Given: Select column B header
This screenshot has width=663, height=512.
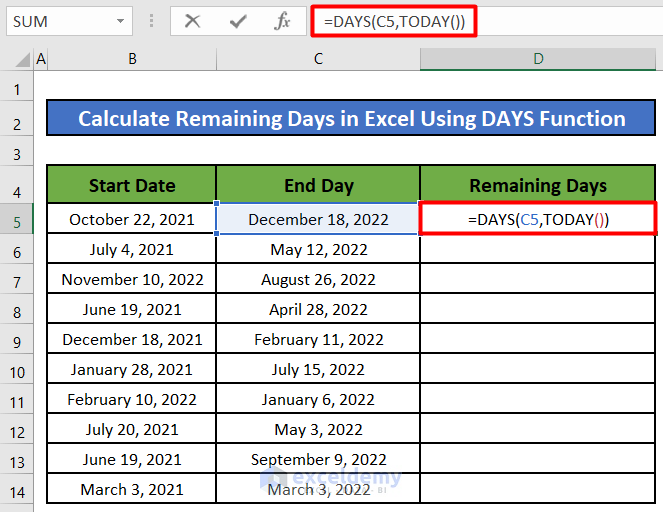Looking at the screenshot, I should 132,60.
